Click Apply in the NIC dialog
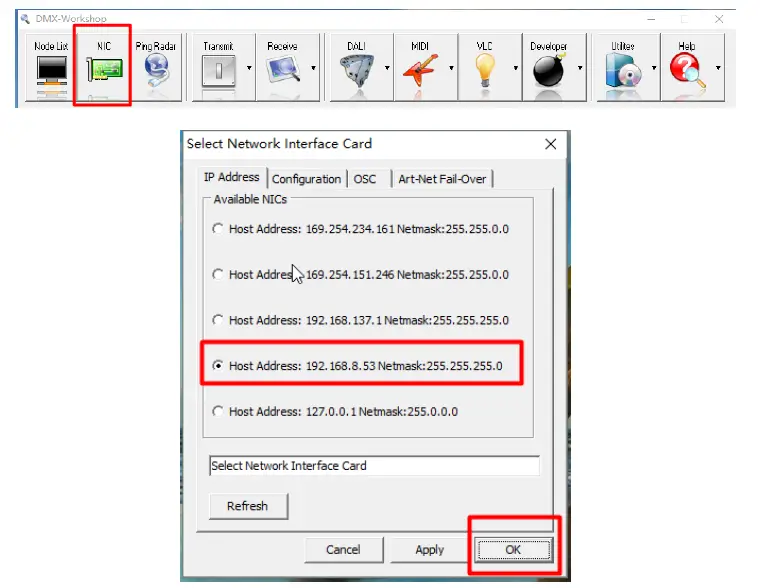Image resolution: width=760 pixels, height=588 pixels. 429,550
